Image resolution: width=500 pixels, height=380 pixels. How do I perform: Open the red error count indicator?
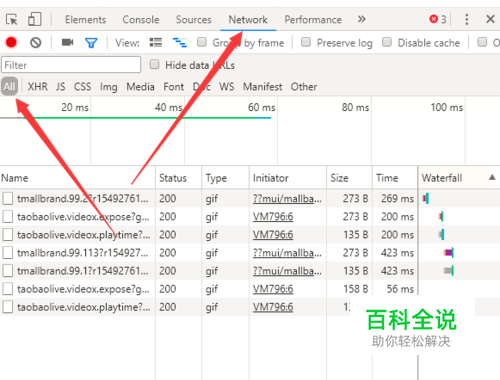coord(438,19)
